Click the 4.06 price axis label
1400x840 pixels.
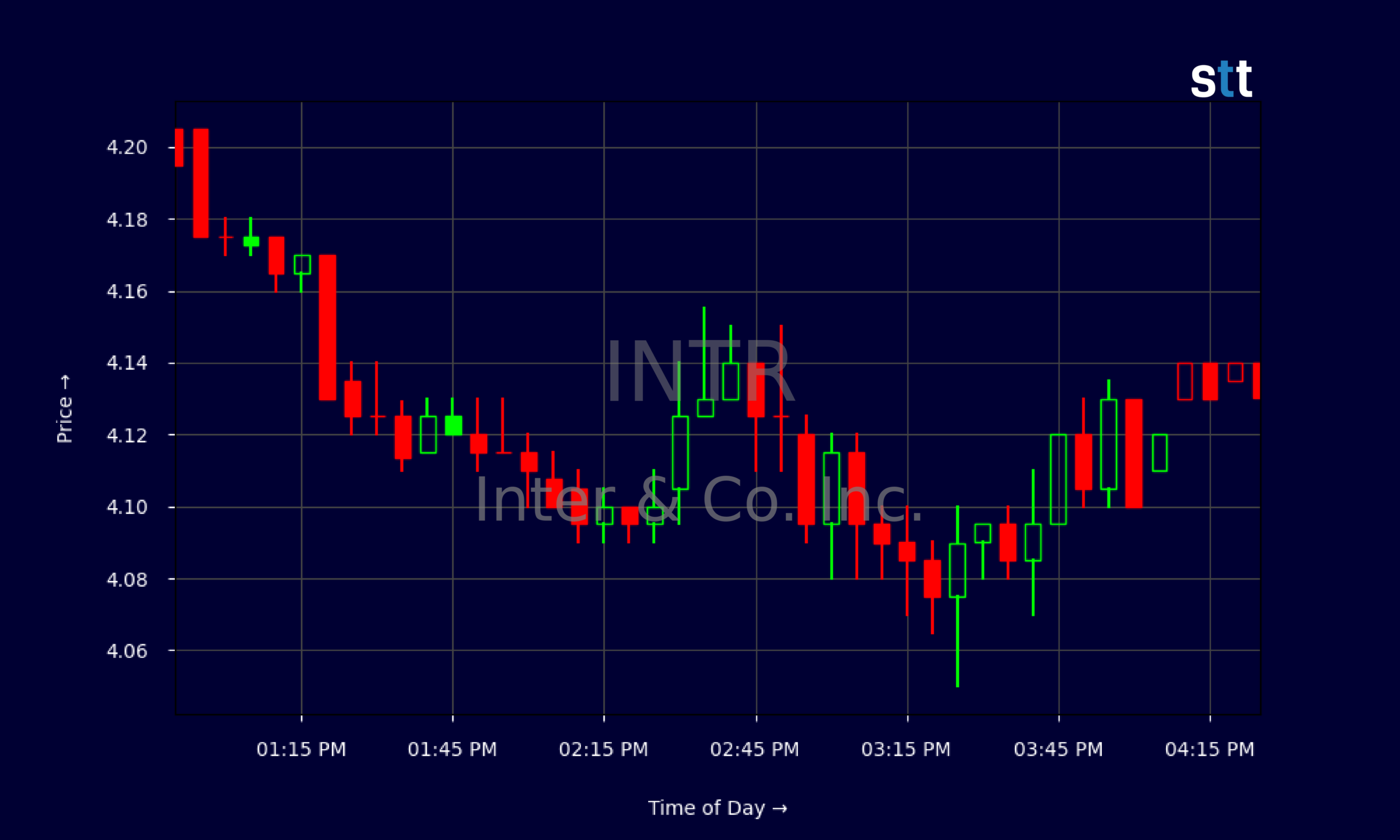(x=127, y=651)
